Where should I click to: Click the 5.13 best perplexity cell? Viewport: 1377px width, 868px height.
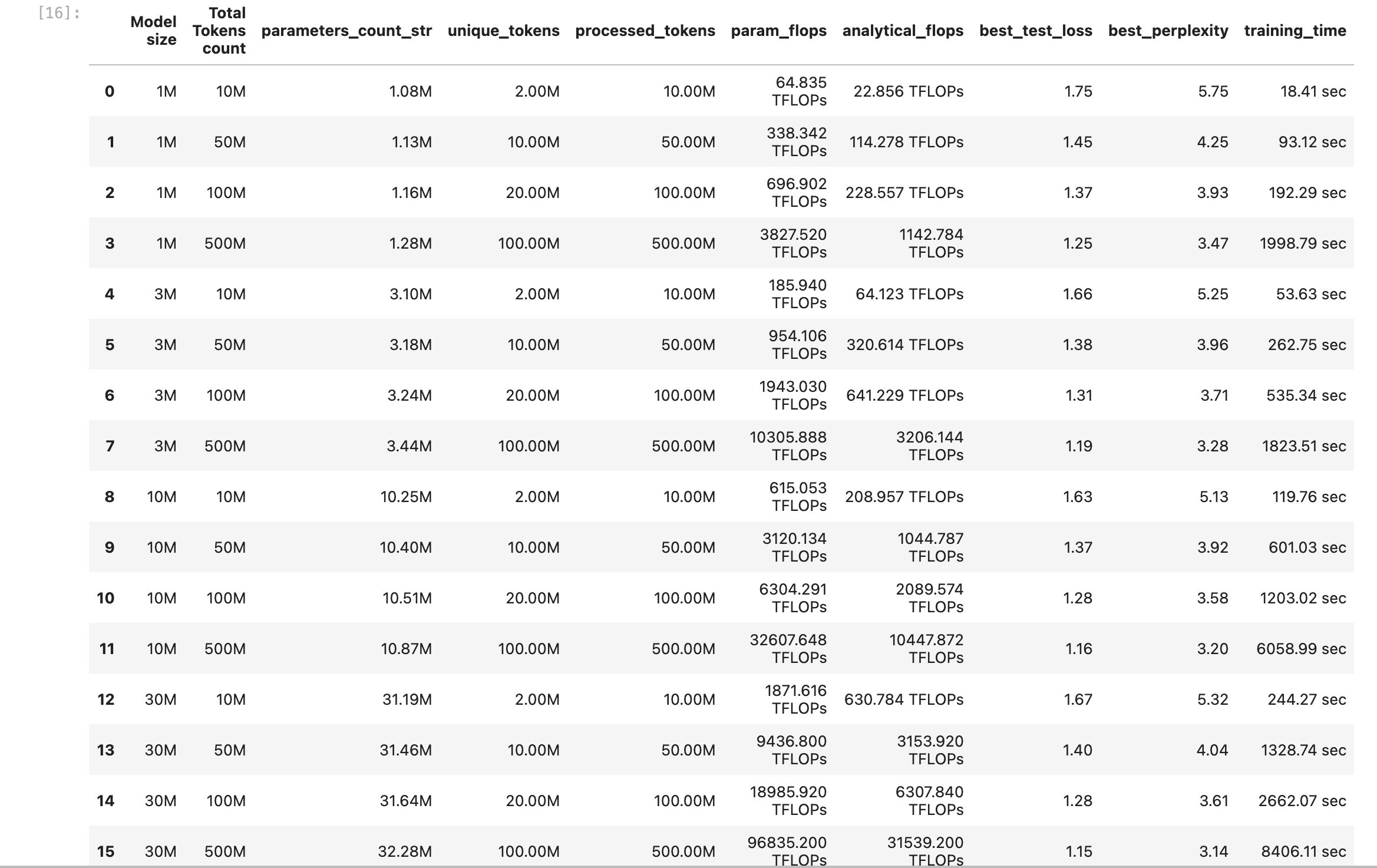pyautogui.click(x=1214, y=497)
